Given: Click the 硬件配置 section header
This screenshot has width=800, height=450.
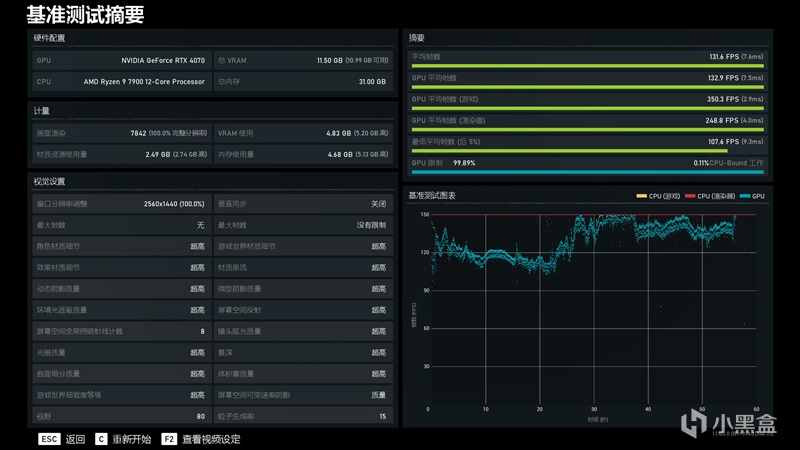Looking at the screenshot, I should 49,38.
